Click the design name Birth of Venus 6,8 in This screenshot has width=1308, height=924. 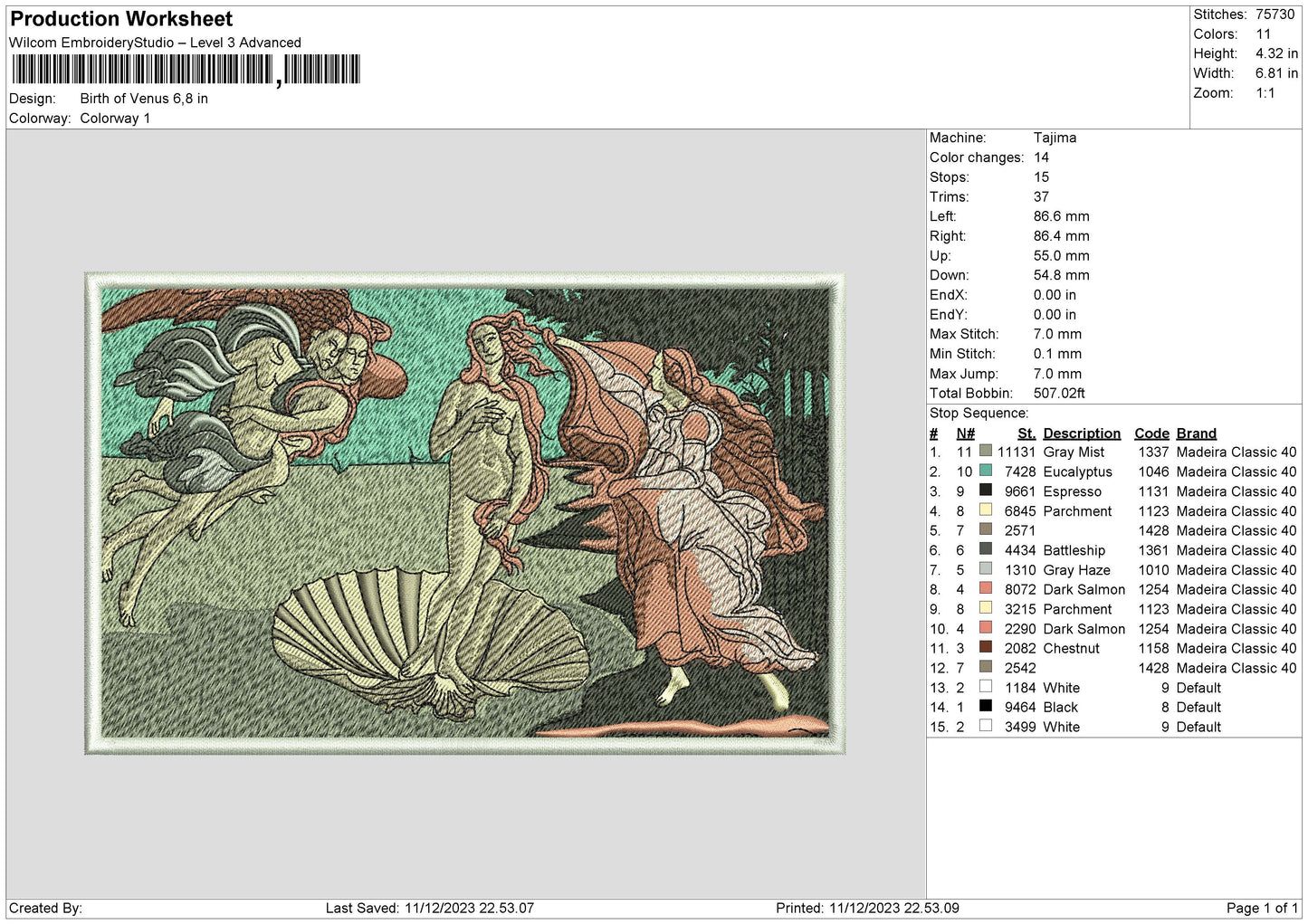tap(144, 99)
